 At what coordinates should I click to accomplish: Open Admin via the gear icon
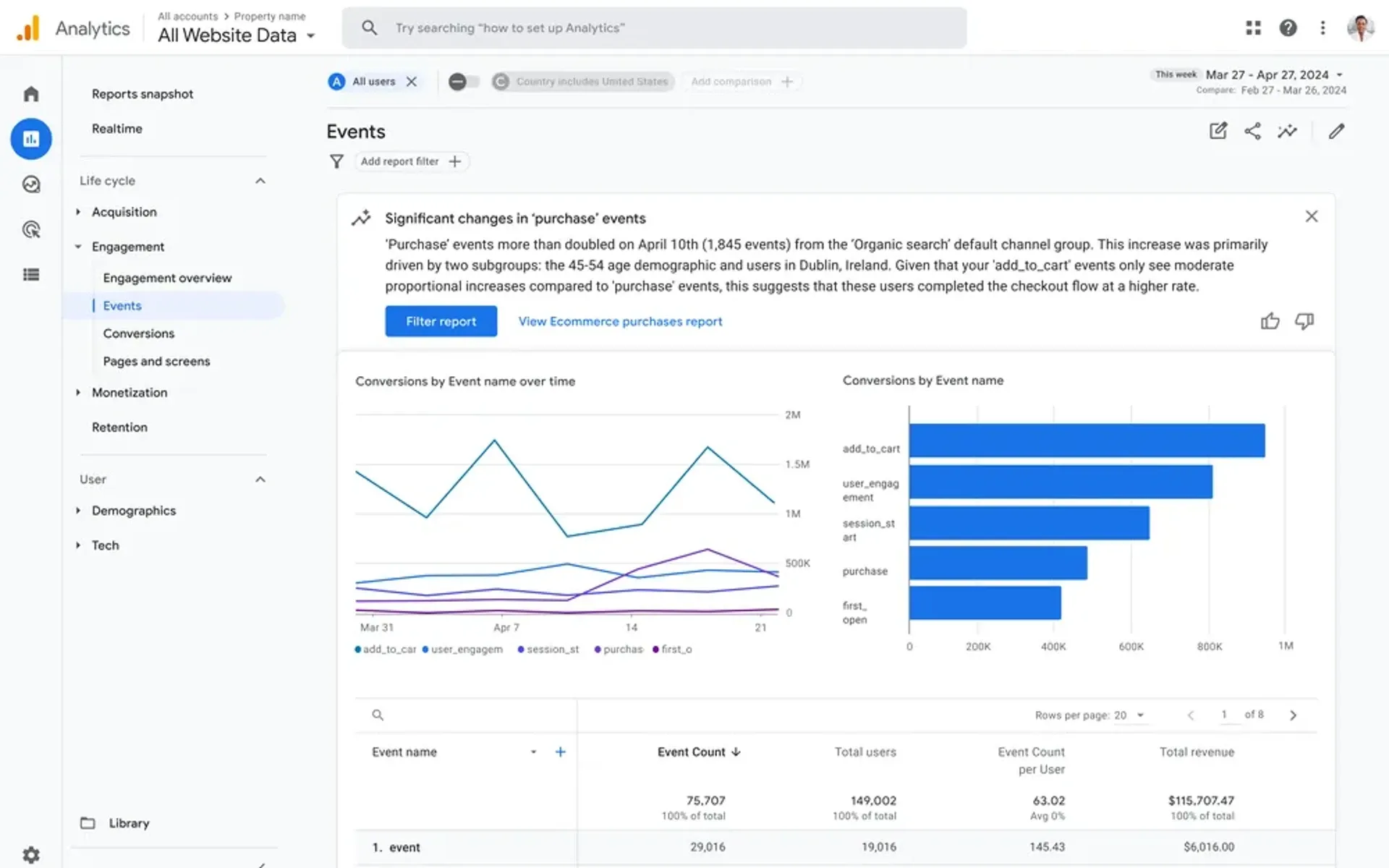point(31,854)
